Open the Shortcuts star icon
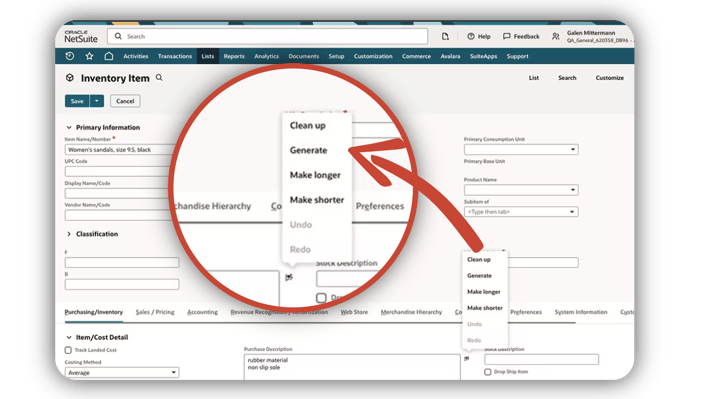The width and height of the screenshot is (711, 399). point(89,56)
